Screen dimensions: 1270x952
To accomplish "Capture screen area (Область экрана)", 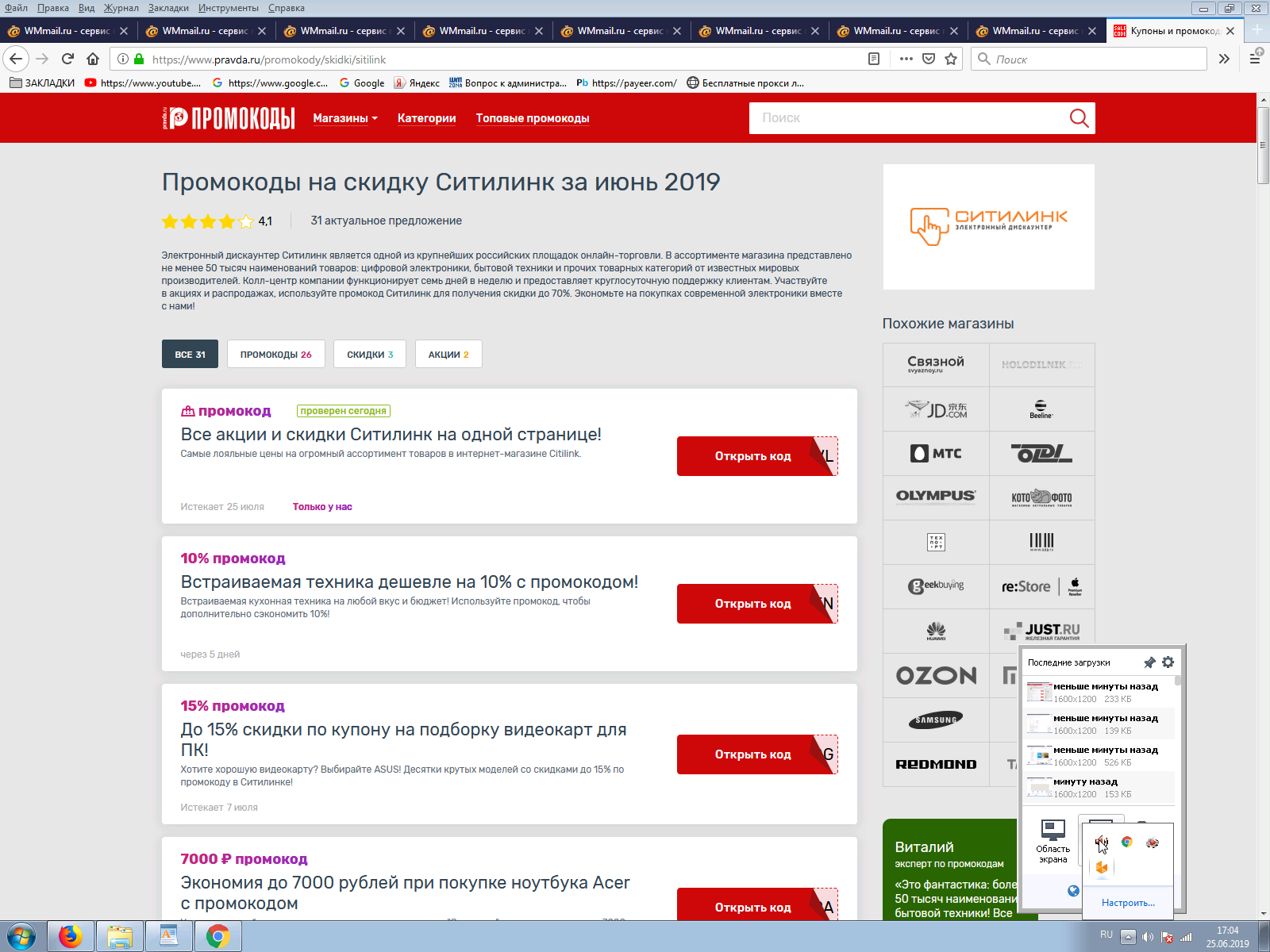I will [1053, 842].
